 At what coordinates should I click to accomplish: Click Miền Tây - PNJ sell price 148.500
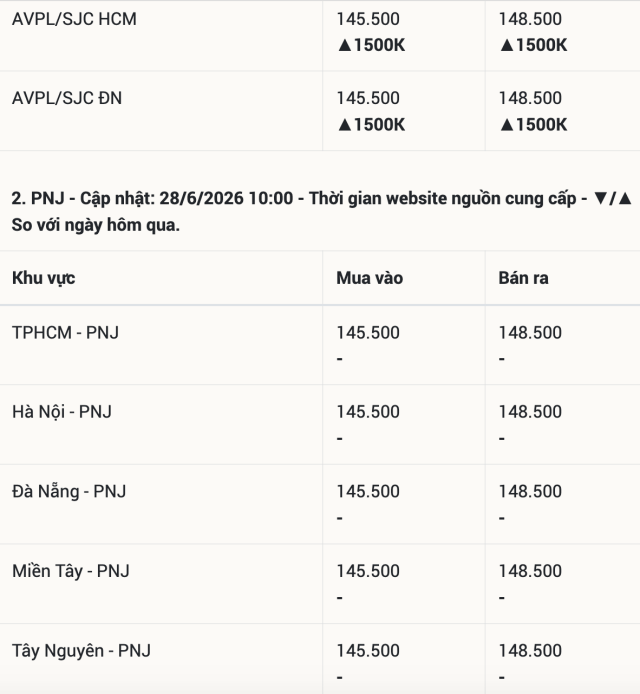point(530,571)
